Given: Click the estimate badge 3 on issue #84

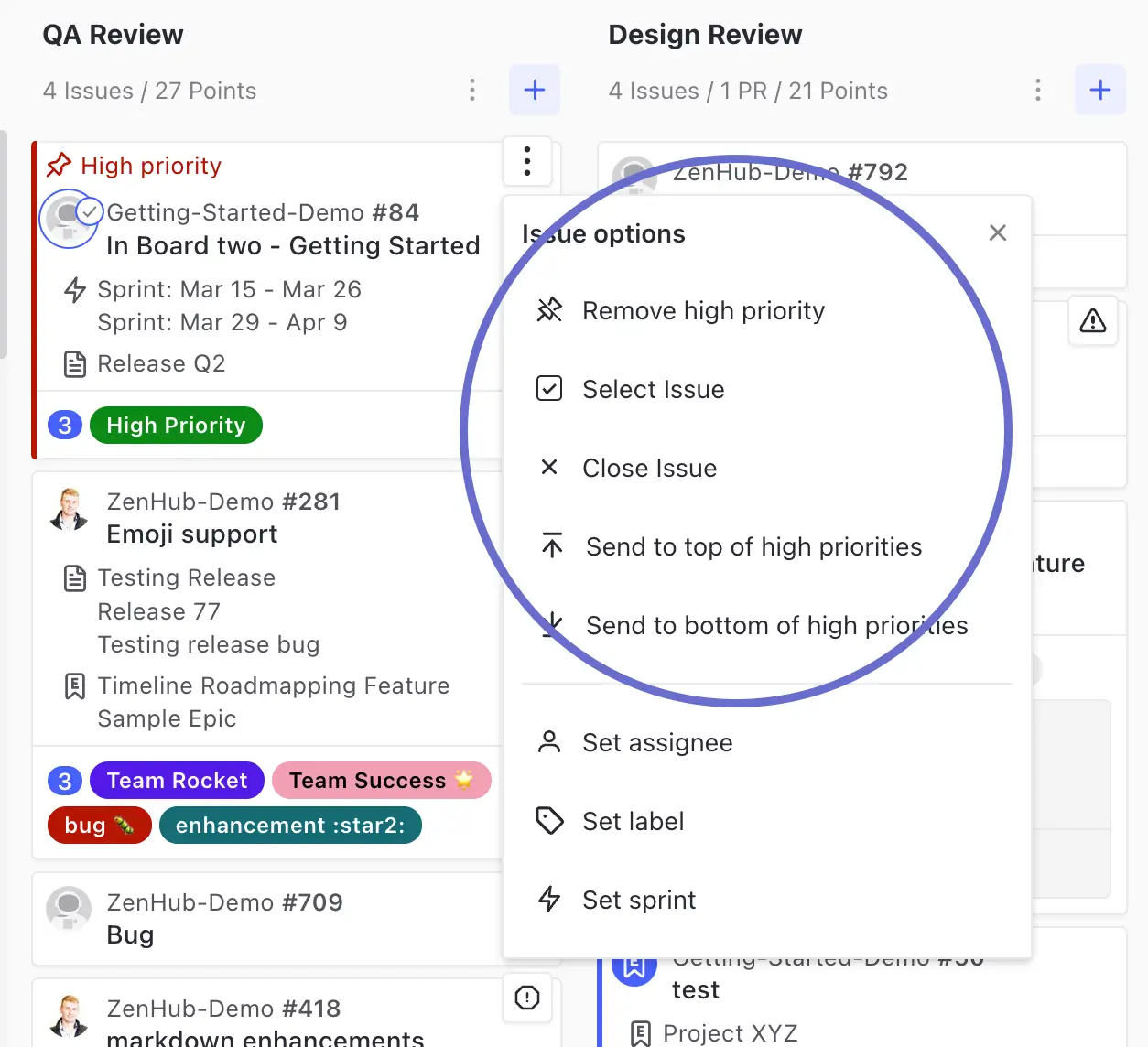Looking at the screenshot, I should [x=65, y=426].
